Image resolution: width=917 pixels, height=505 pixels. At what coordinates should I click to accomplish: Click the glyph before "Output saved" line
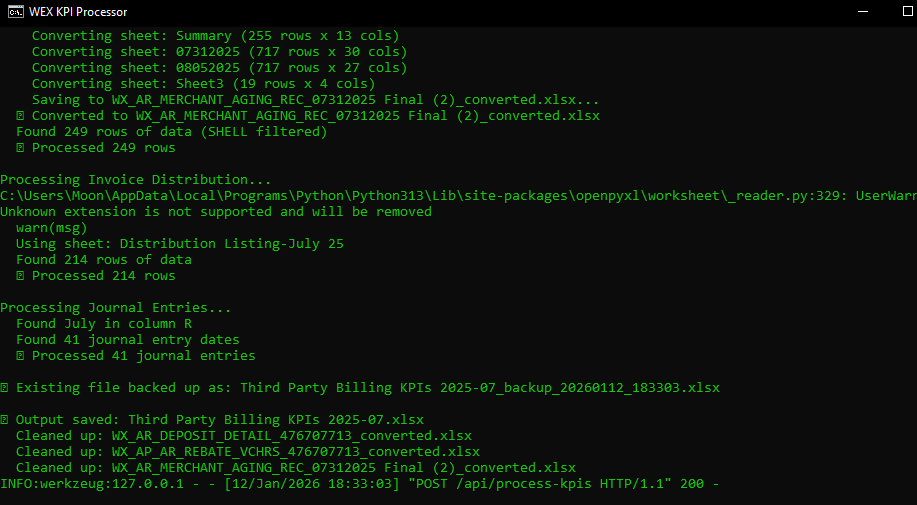pyautogui.click(x=5, y=420)
